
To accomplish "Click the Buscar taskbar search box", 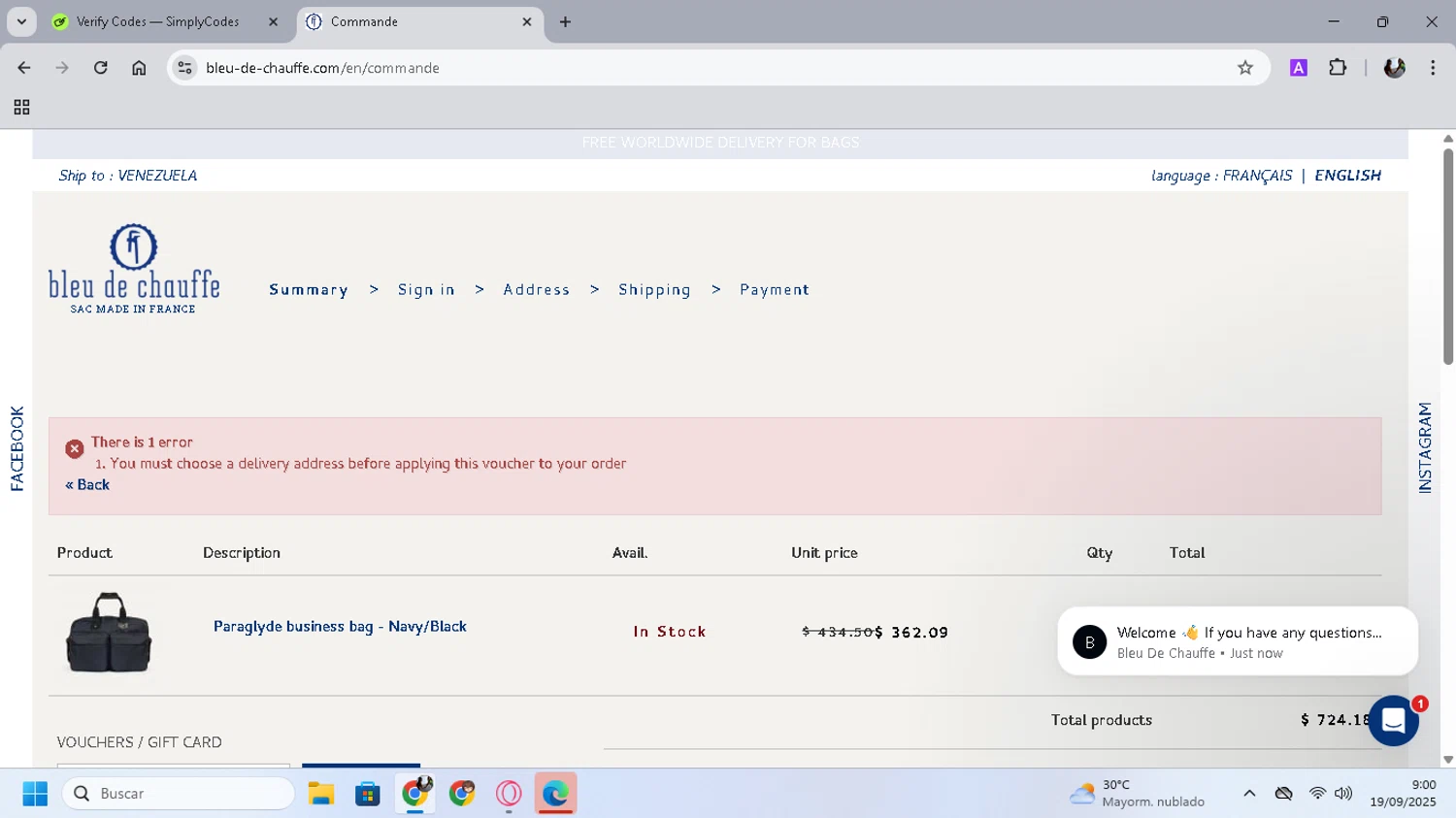I will (x=179, y=794).
